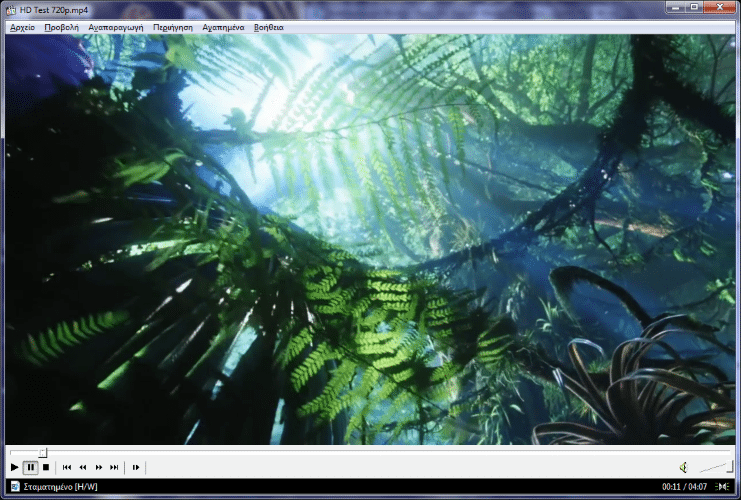Stop the video with Stop button
The image size is (741, 500).
coord(46,467)
